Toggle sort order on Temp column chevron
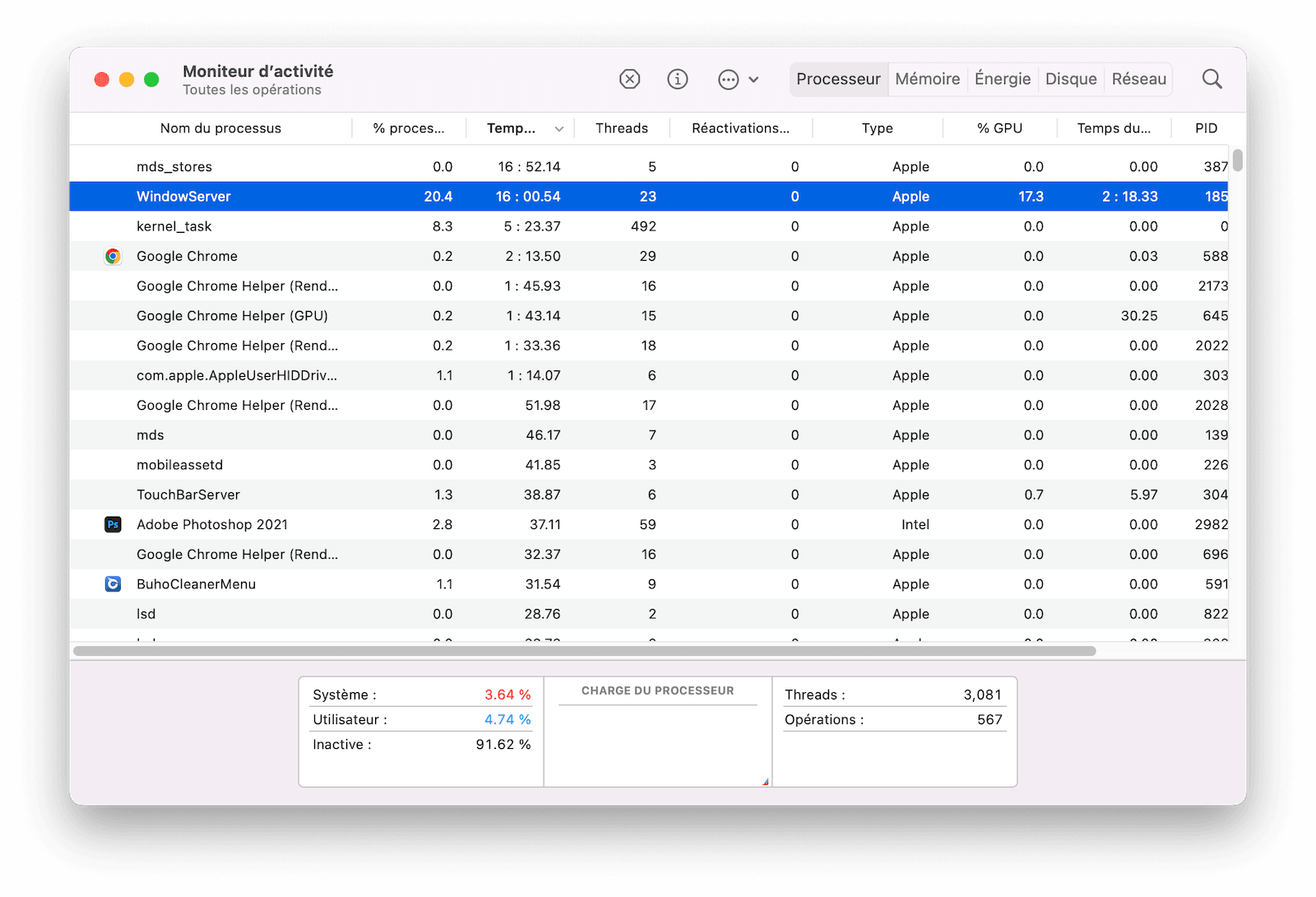The image size is (1316, 897). (559, 129)
